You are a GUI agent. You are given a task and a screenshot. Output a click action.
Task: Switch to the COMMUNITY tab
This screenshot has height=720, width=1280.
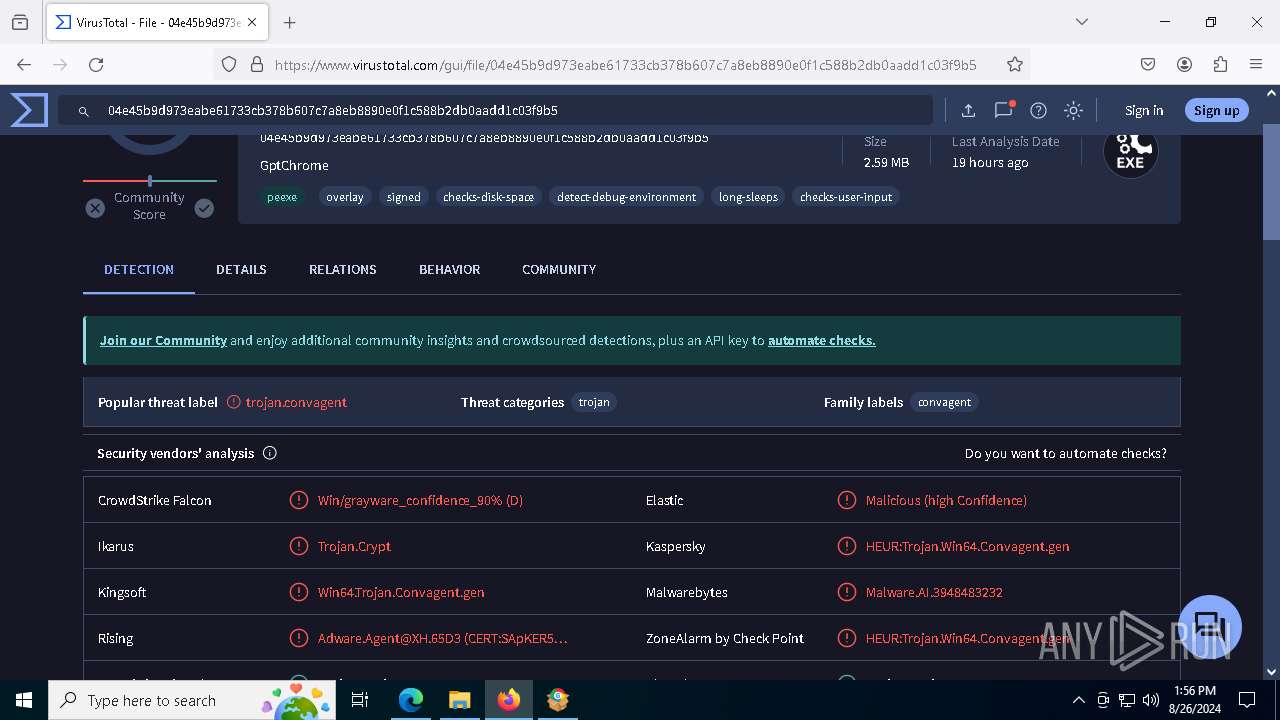[x=559, y=270]
